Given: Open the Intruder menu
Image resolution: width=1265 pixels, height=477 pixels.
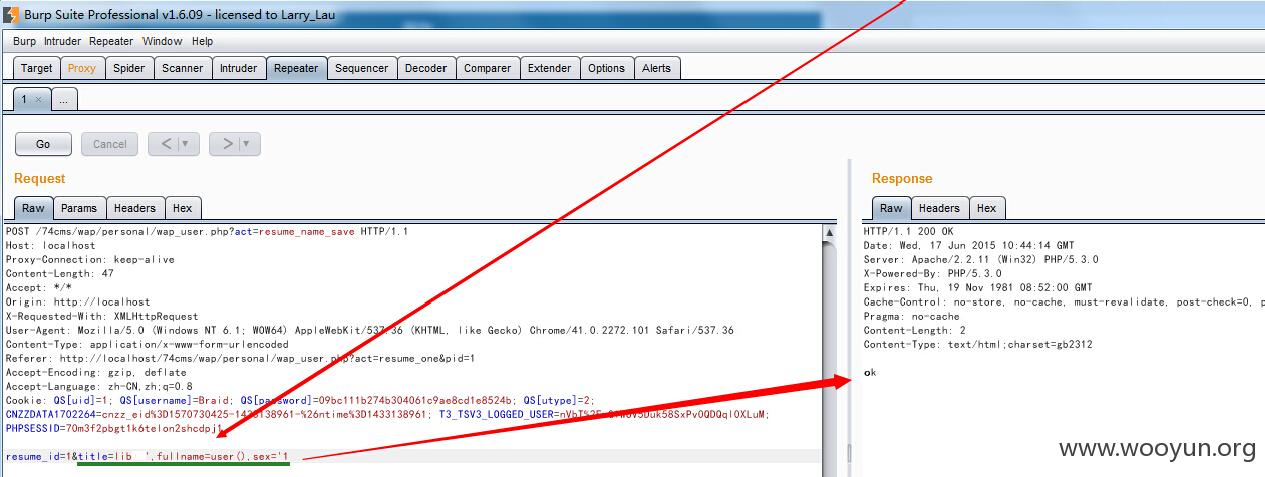Looking at the screenshot, I should [62, 41].
